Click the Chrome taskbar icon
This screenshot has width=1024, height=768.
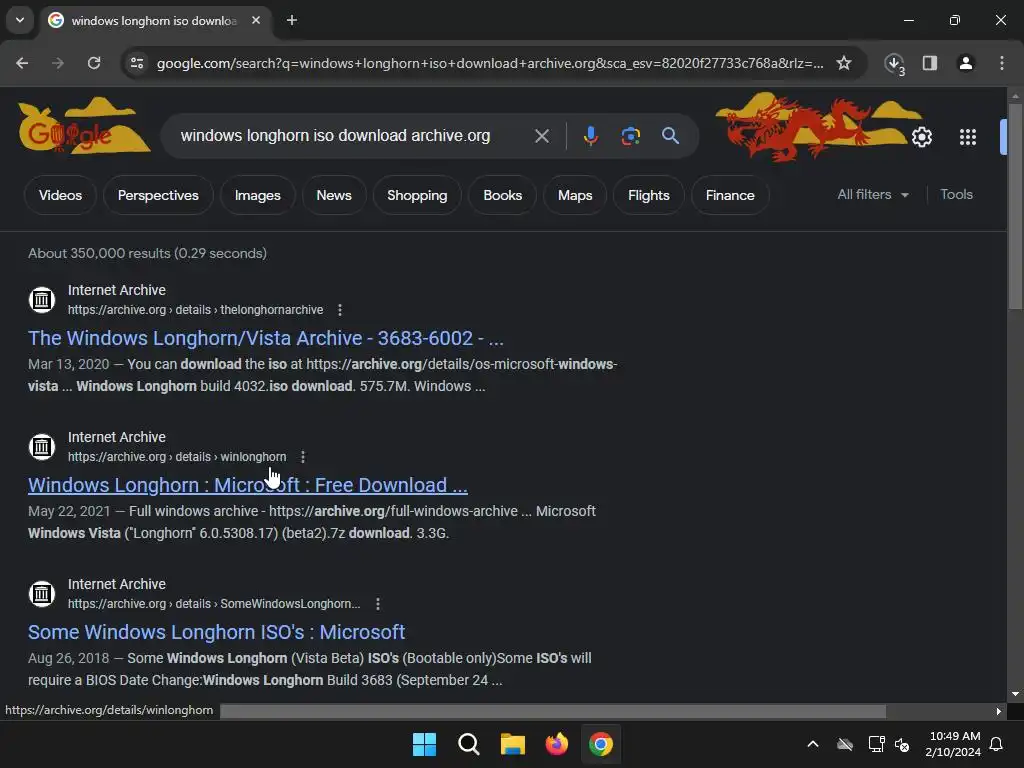601,744
